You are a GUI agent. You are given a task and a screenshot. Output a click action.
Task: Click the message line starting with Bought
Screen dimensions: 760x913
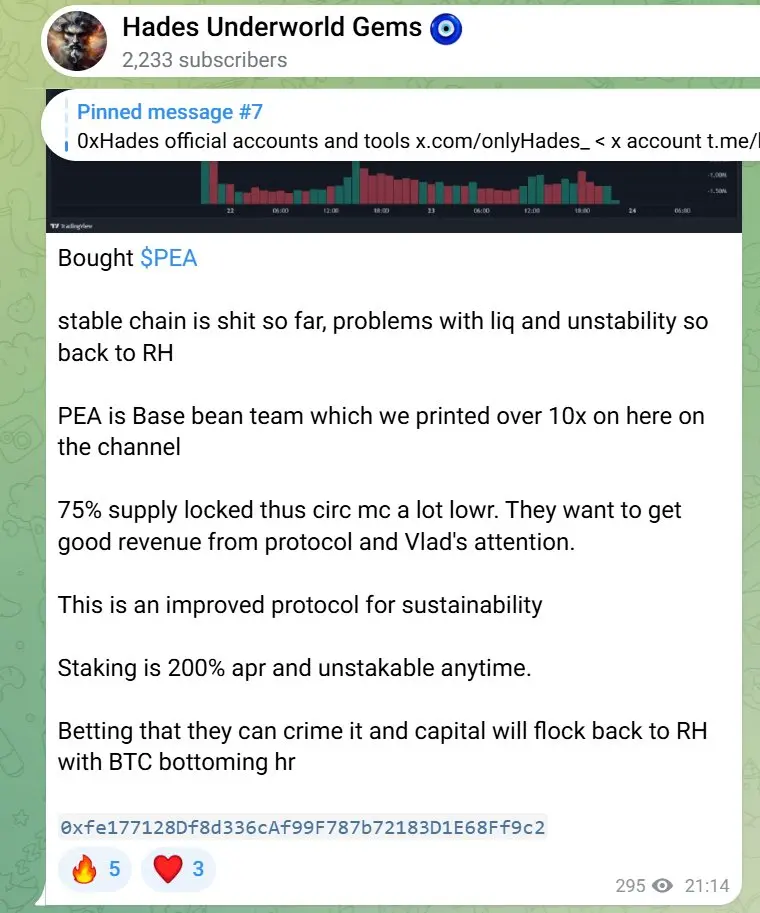(x=128, y=258)
